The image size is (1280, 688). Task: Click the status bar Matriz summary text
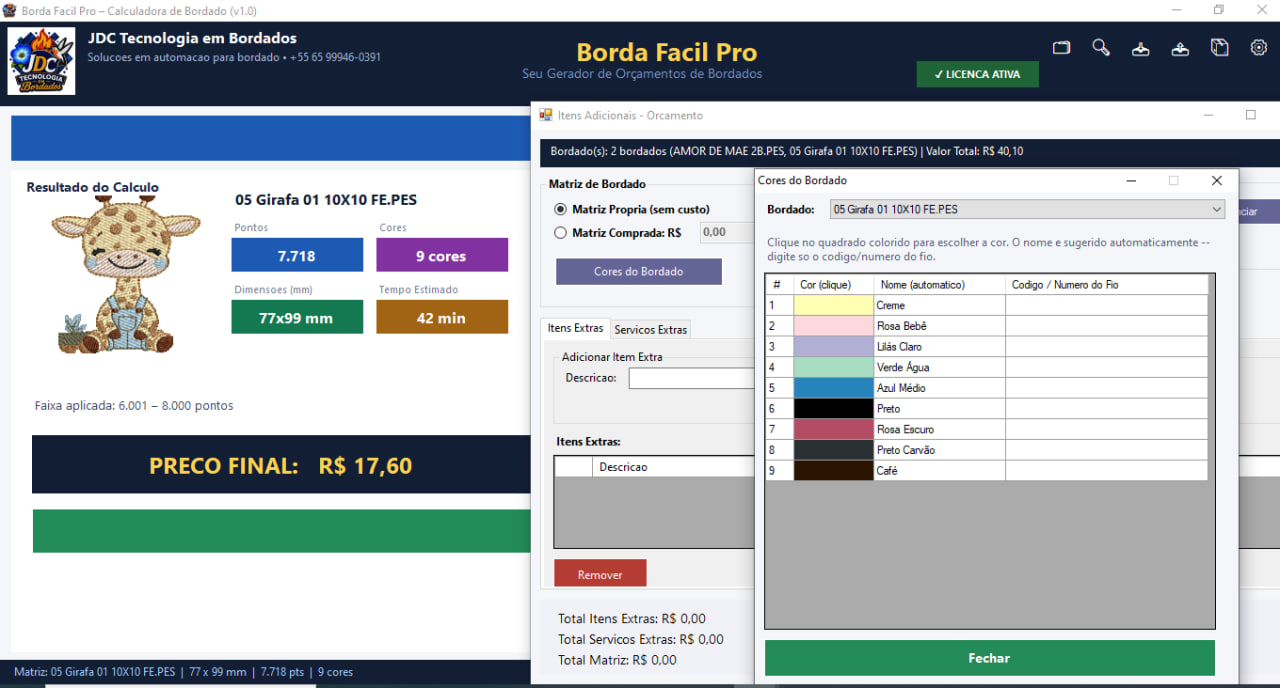point(183,672)
